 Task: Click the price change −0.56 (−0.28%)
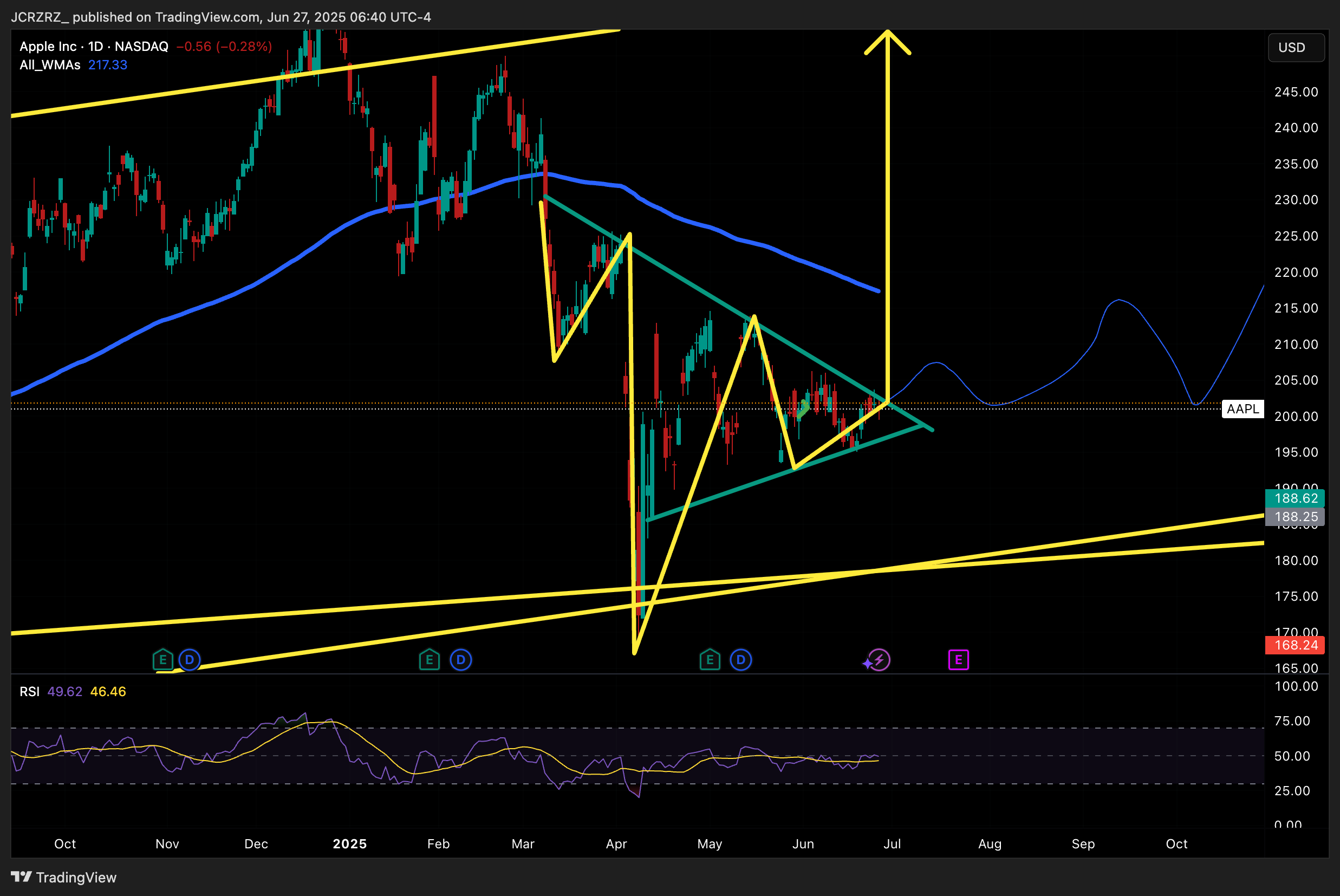[224, 46]
